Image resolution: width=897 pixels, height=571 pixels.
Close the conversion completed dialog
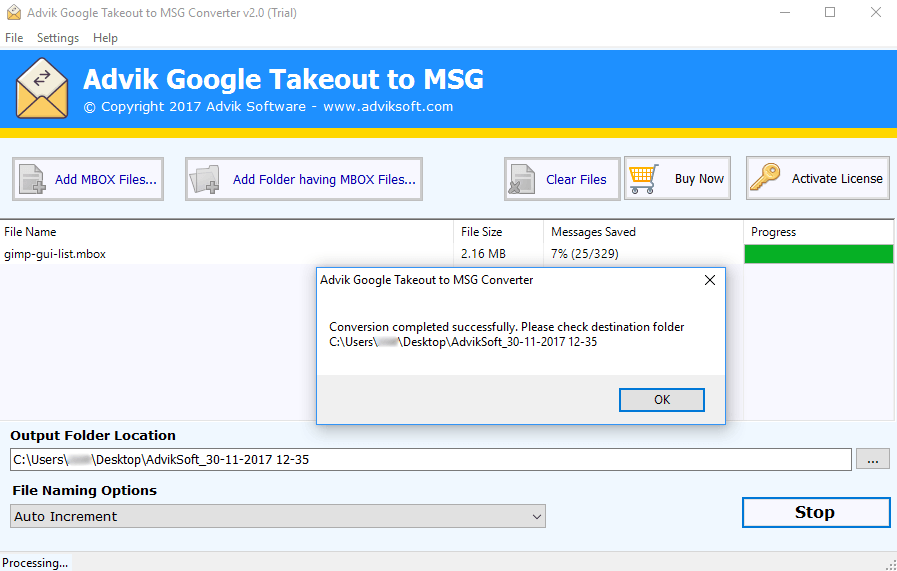[710, 280]
